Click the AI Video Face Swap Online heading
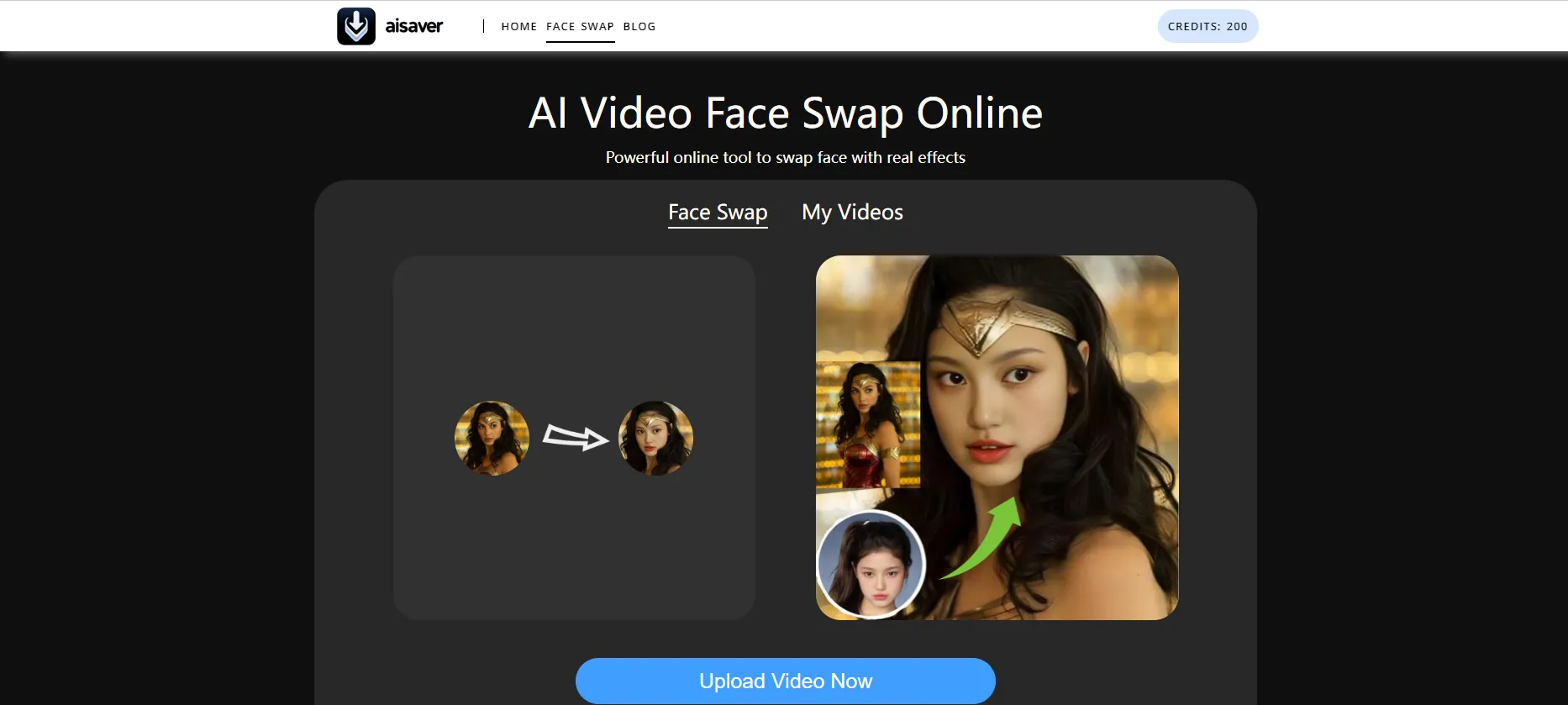Image resolution: width=1568 pixels, height=705 pixels. coord(786,113)
